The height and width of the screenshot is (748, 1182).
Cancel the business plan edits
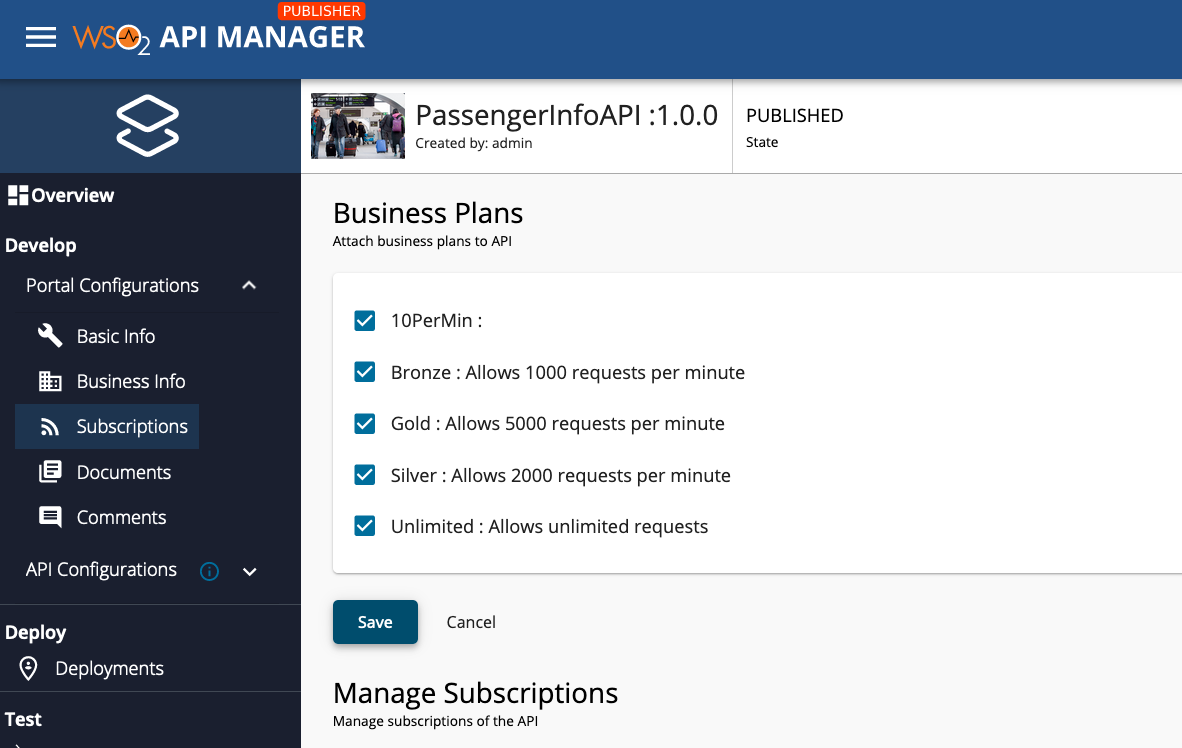471,622
